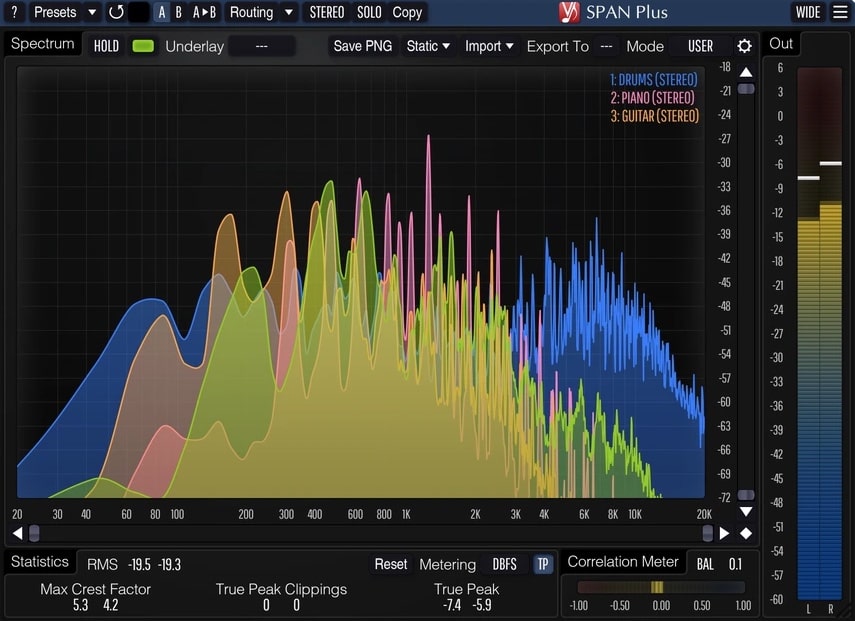Enable SOLO channel monitoring

click(x=369, y=13)
